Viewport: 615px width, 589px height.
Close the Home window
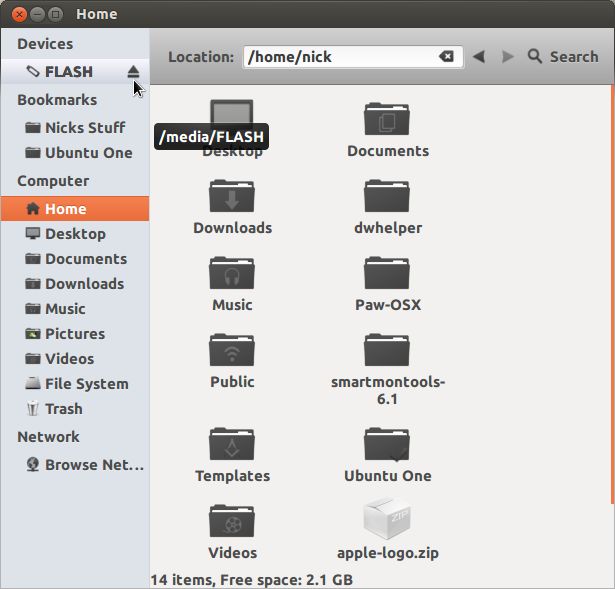point(18,15)
